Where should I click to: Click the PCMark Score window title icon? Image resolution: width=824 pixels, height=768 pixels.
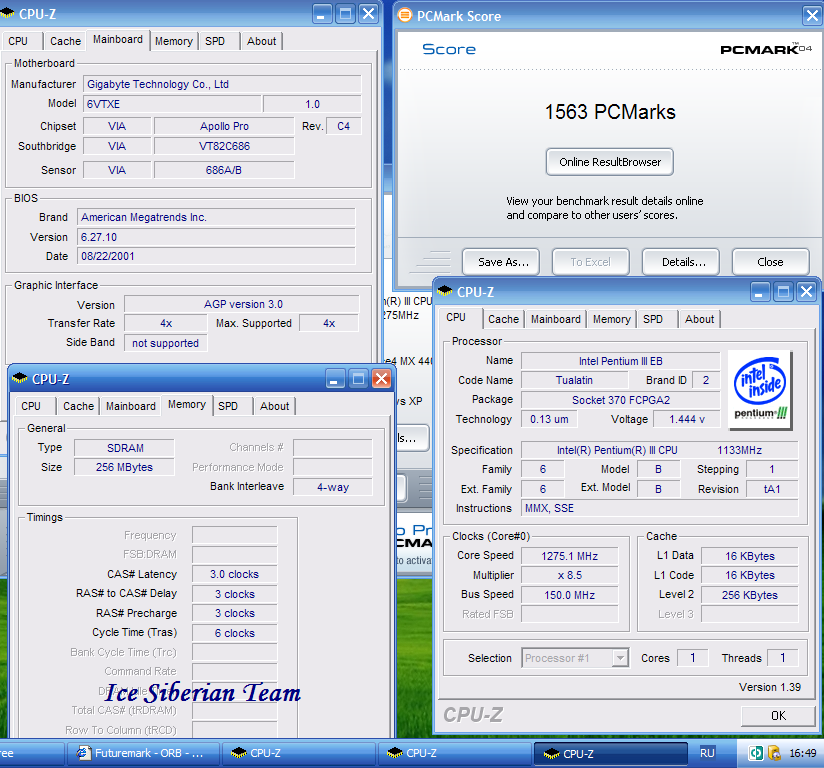pos(405,15)
